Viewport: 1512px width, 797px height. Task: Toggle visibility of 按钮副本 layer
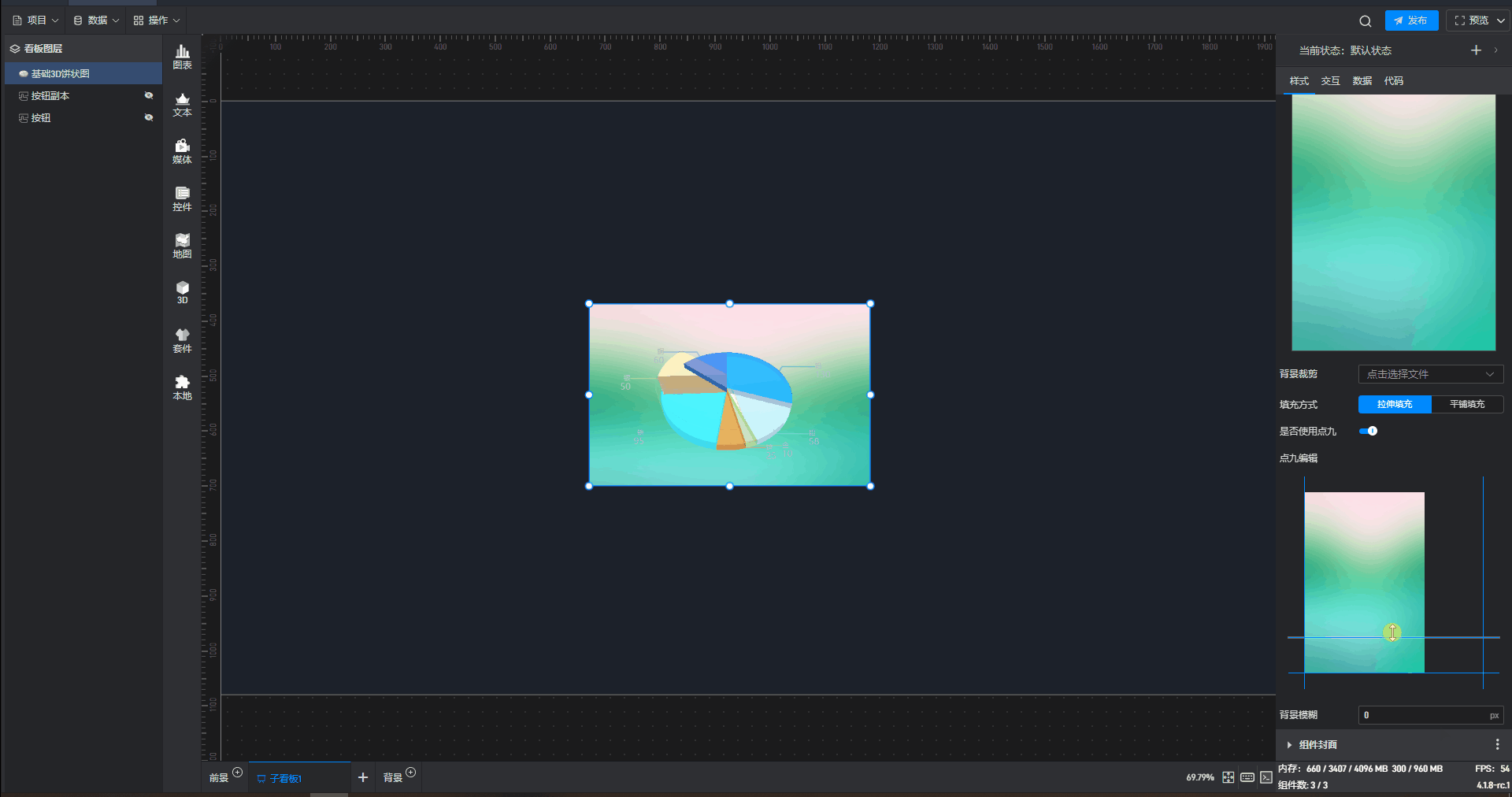(148, 95)
